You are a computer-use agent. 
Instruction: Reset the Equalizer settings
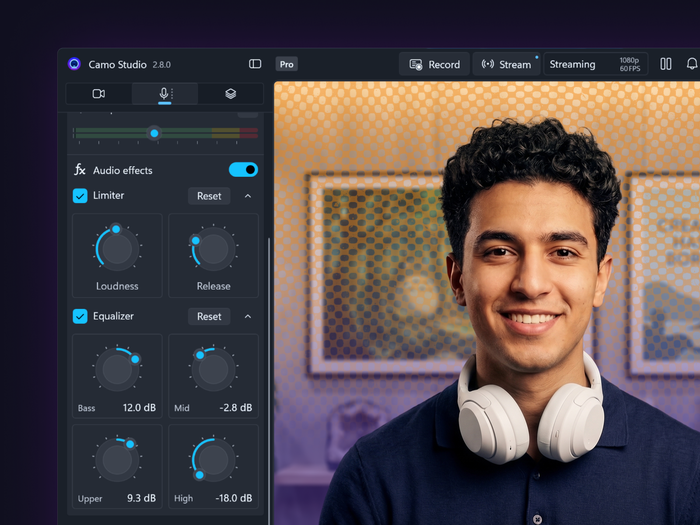coord(209,317)
